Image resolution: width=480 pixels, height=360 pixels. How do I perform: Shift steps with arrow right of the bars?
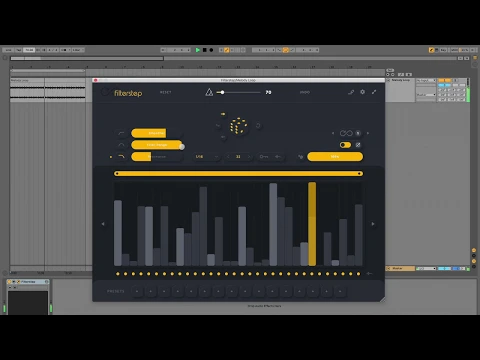click(373, 224)
